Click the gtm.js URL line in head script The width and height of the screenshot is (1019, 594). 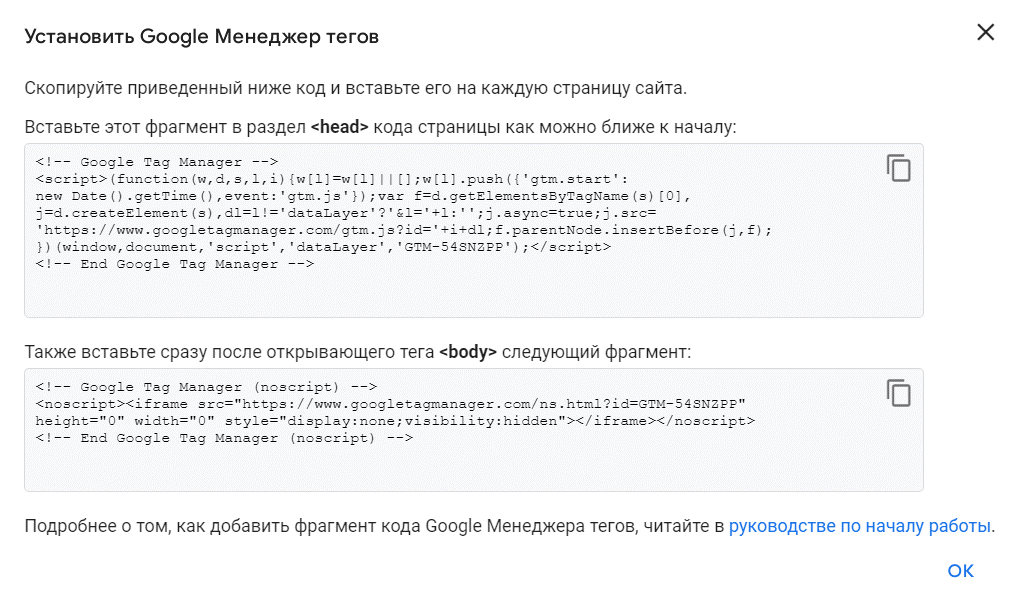coord(400,230)
